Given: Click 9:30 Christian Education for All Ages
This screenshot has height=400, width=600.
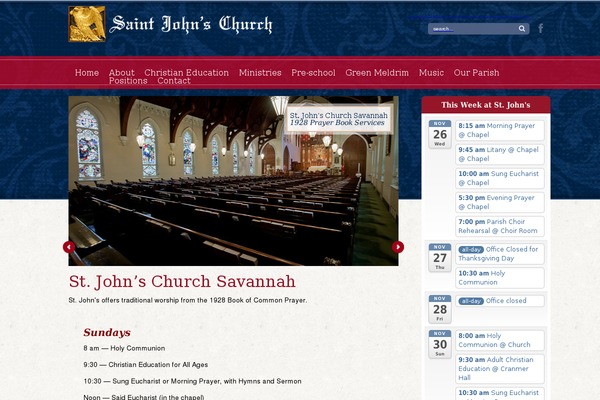Looking at the screenshot, I should [146, 365].
